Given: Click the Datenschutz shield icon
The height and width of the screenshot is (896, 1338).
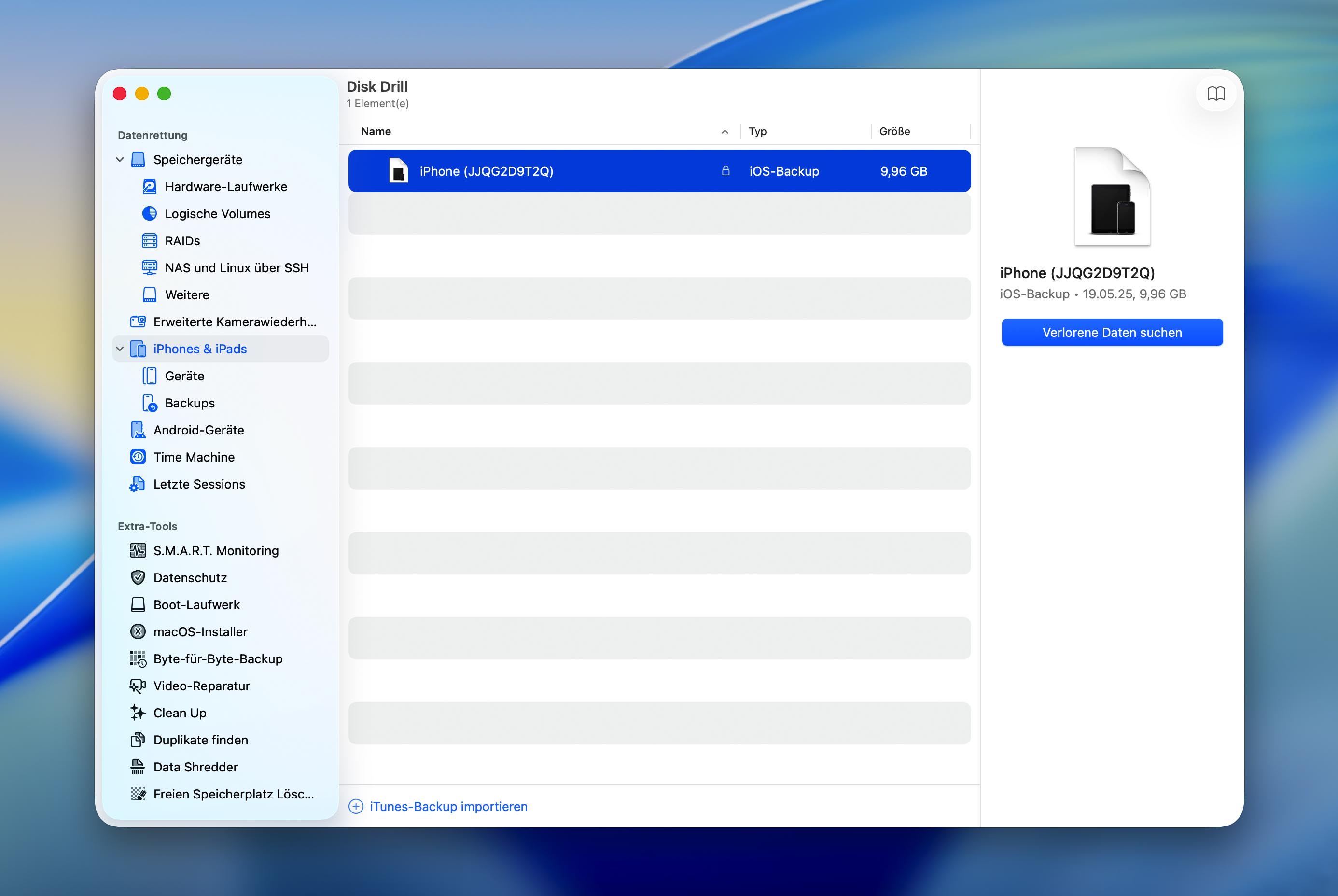Looking at the screenshot, I should pos(138,578).
